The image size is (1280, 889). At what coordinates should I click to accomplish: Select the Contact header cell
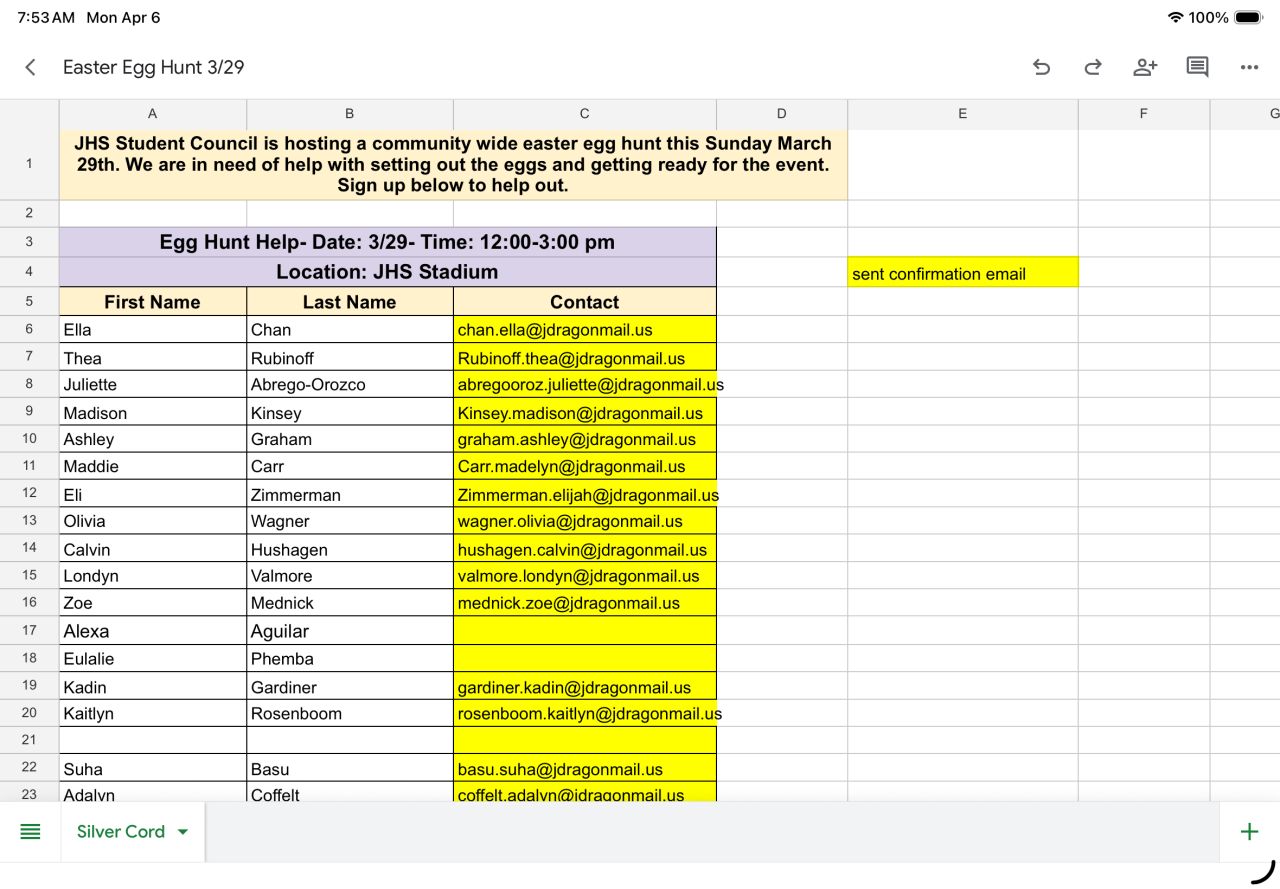pos(585,302)
